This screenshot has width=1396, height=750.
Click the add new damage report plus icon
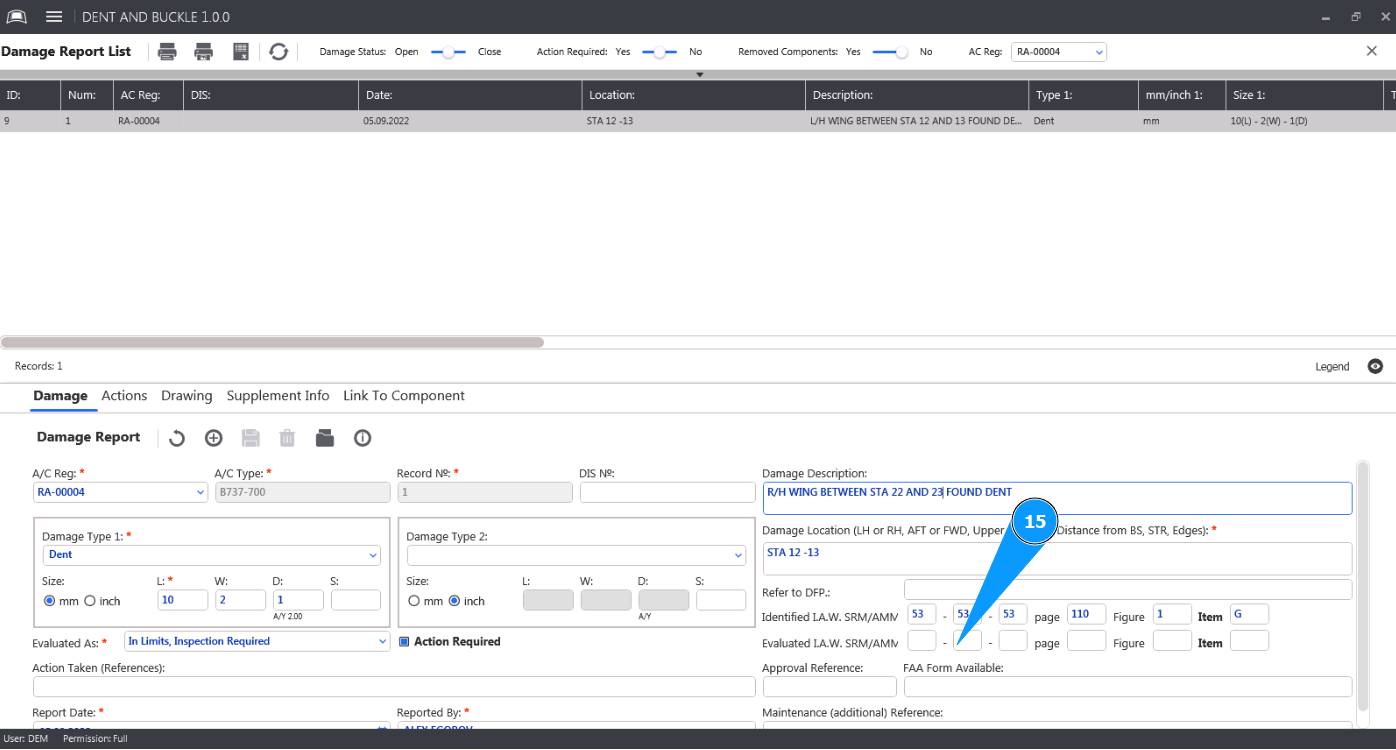(x=213, y=438)
